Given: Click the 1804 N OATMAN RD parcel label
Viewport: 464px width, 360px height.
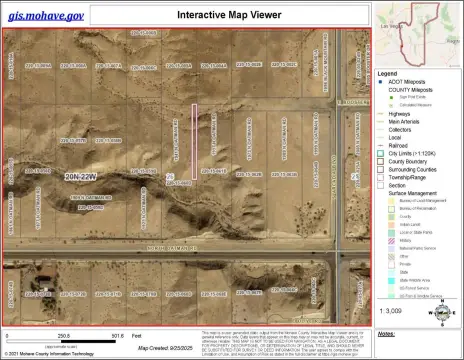Looking at the screenshot, I should (x=91, y=198).
